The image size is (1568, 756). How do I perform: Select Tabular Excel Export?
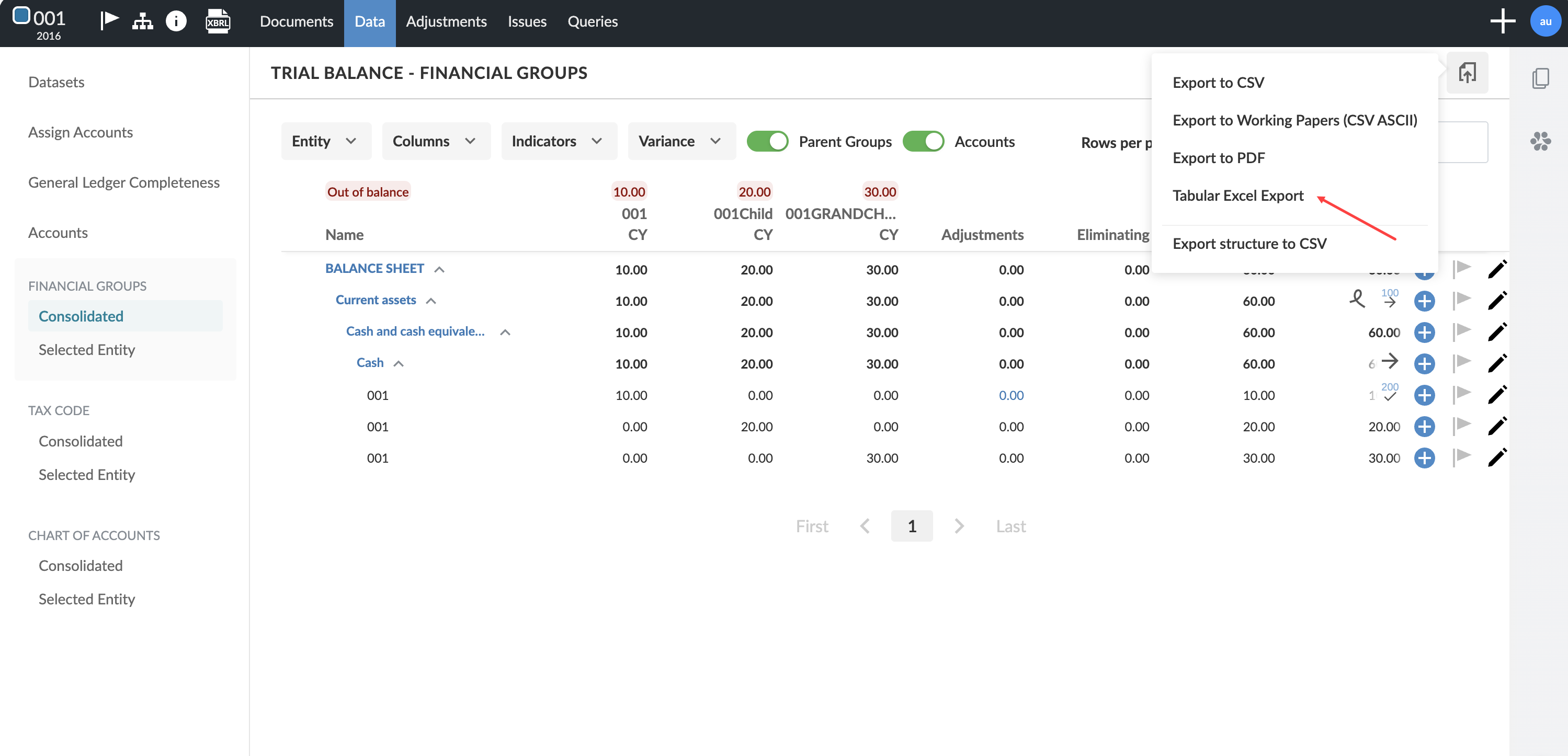click(1238, 196)
